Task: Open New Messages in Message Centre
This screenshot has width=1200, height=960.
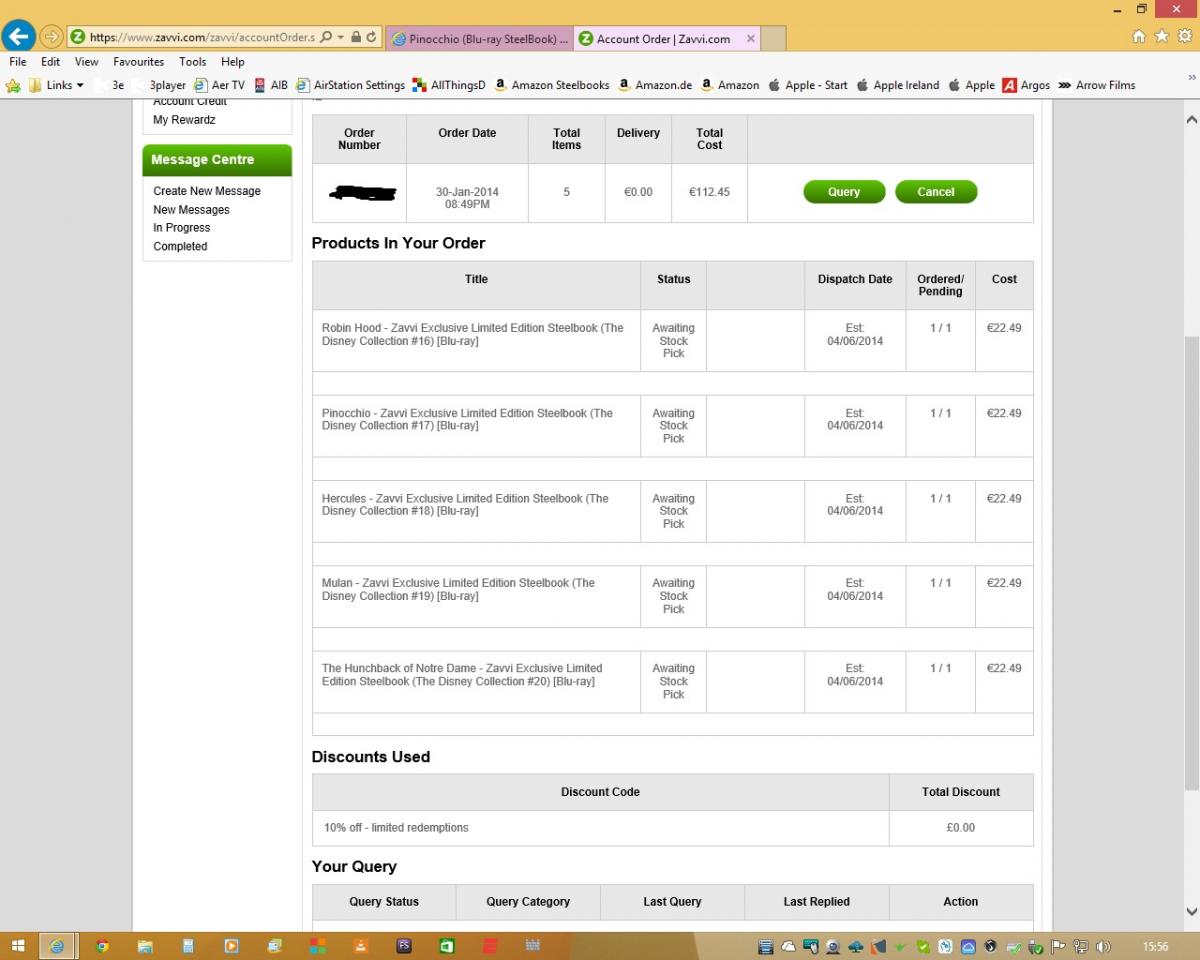Action: coord(191,210)
